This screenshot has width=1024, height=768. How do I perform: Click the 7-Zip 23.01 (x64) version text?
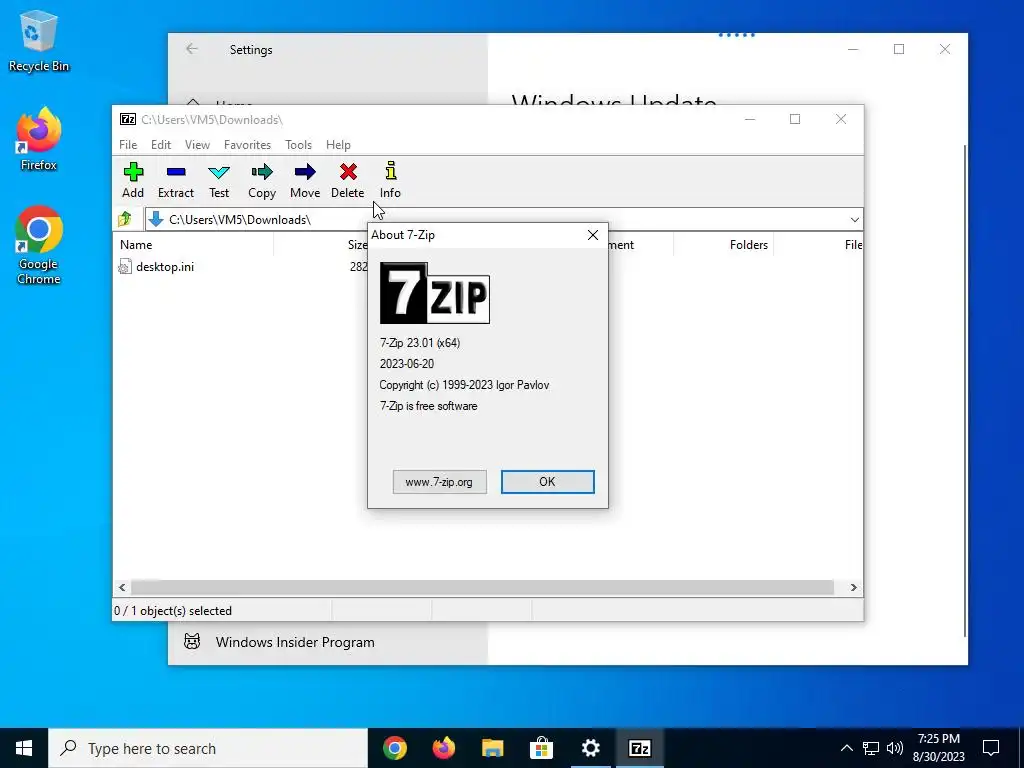tap(420, 343)
